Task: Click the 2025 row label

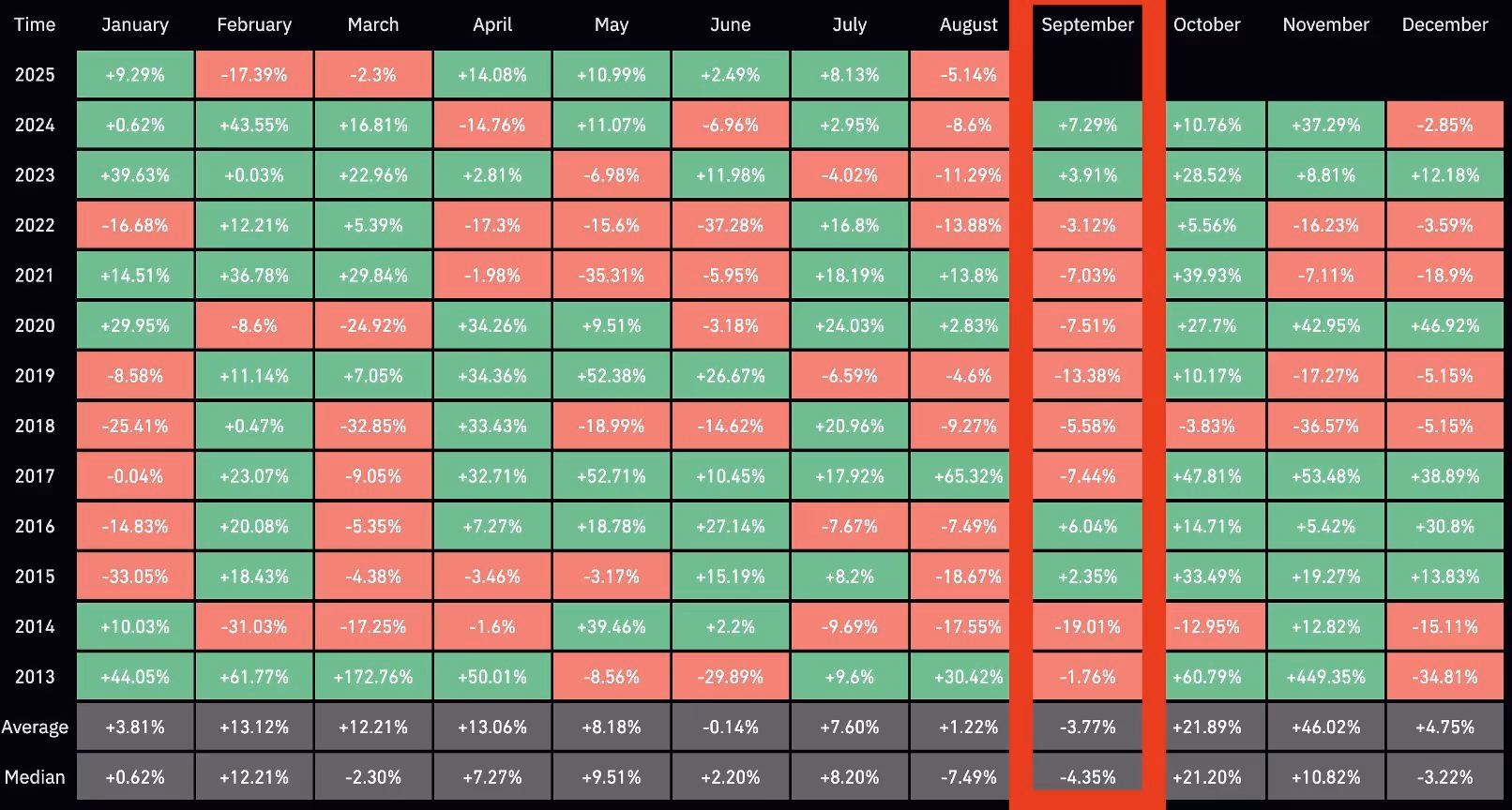Action: coord(35,75)
